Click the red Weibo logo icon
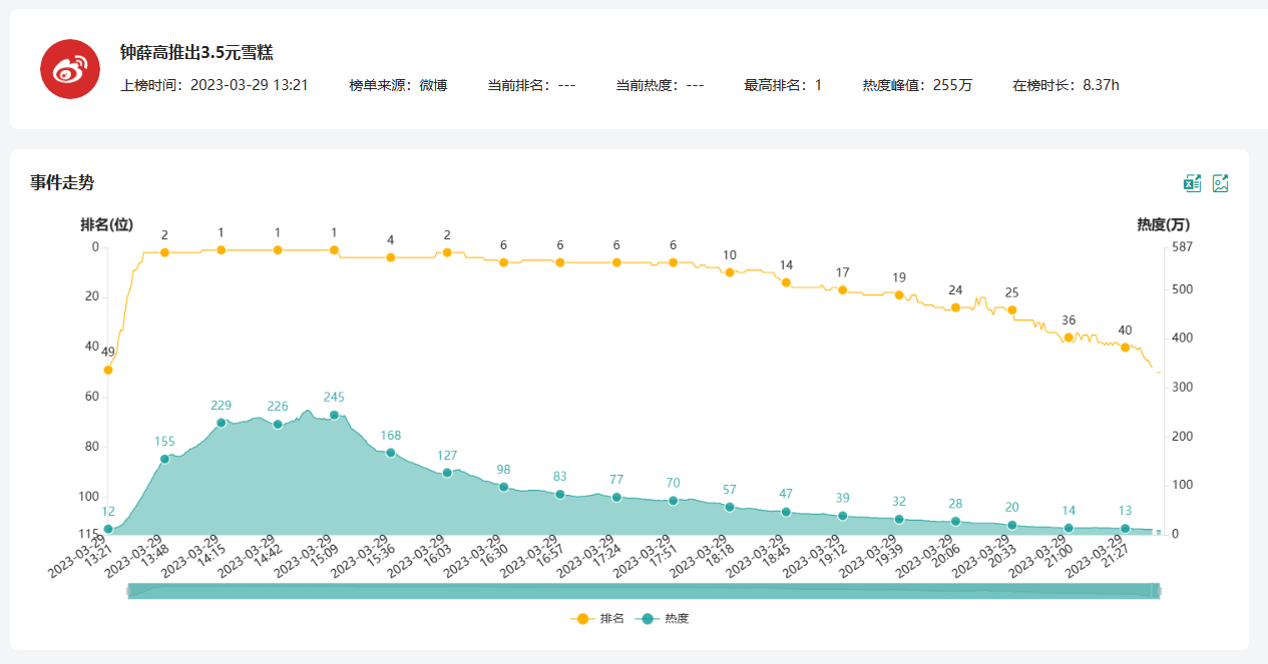Viewport: 1268px width, 664px height. (x=69, y=69)
